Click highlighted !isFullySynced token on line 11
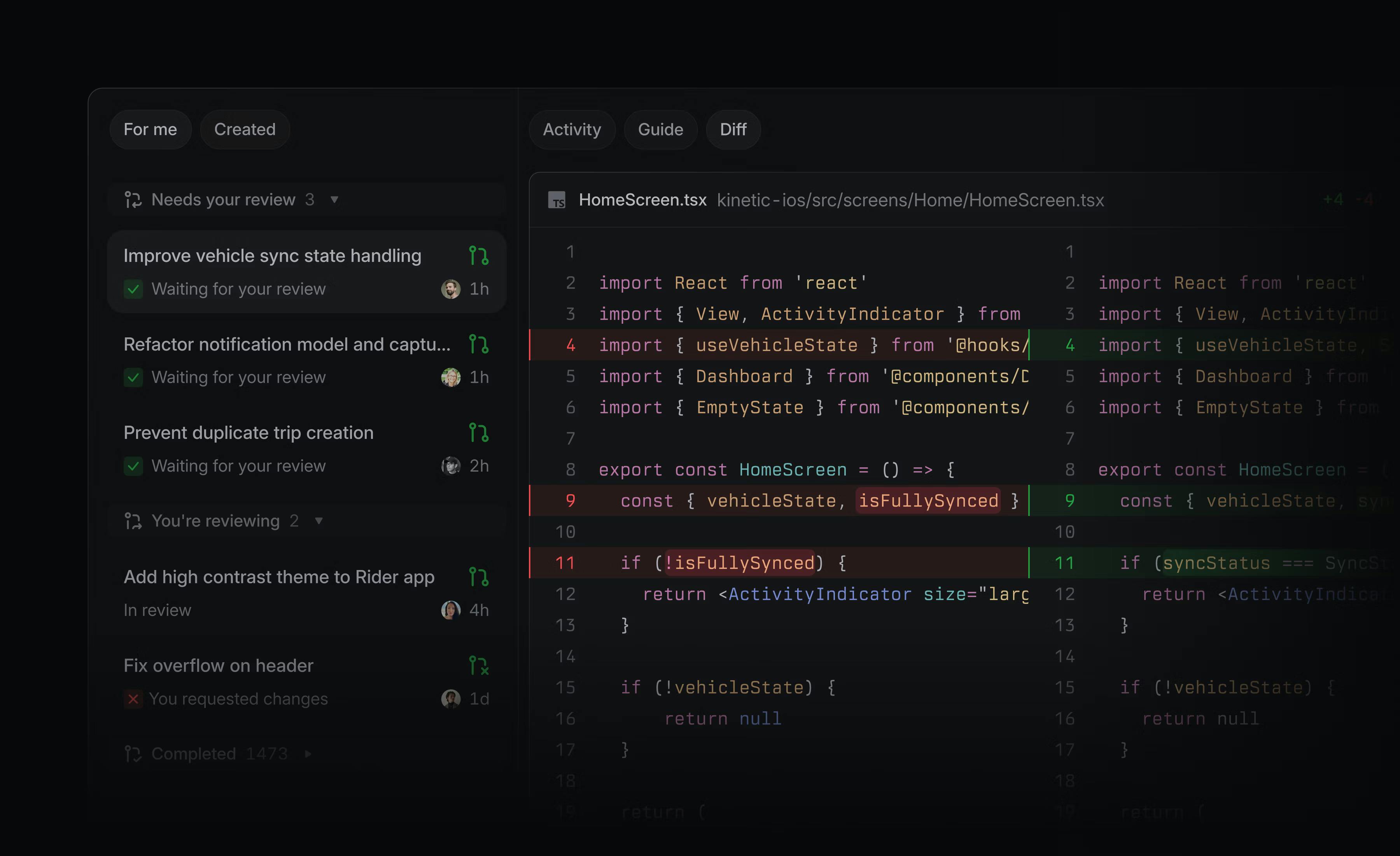The height and width of the screenshot is (856, 1400). (739, 563)
